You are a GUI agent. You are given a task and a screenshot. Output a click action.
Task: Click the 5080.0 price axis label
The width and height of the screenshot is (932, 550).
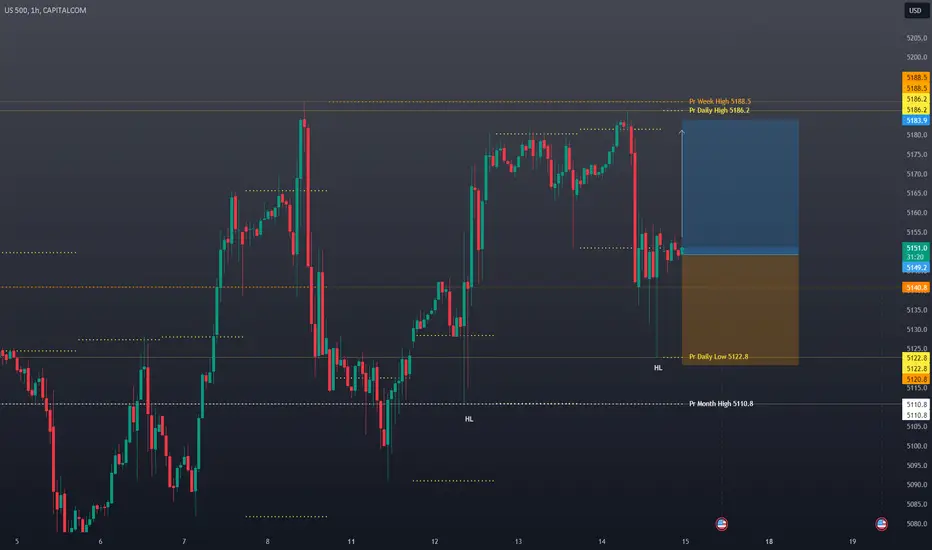[917, 524]
